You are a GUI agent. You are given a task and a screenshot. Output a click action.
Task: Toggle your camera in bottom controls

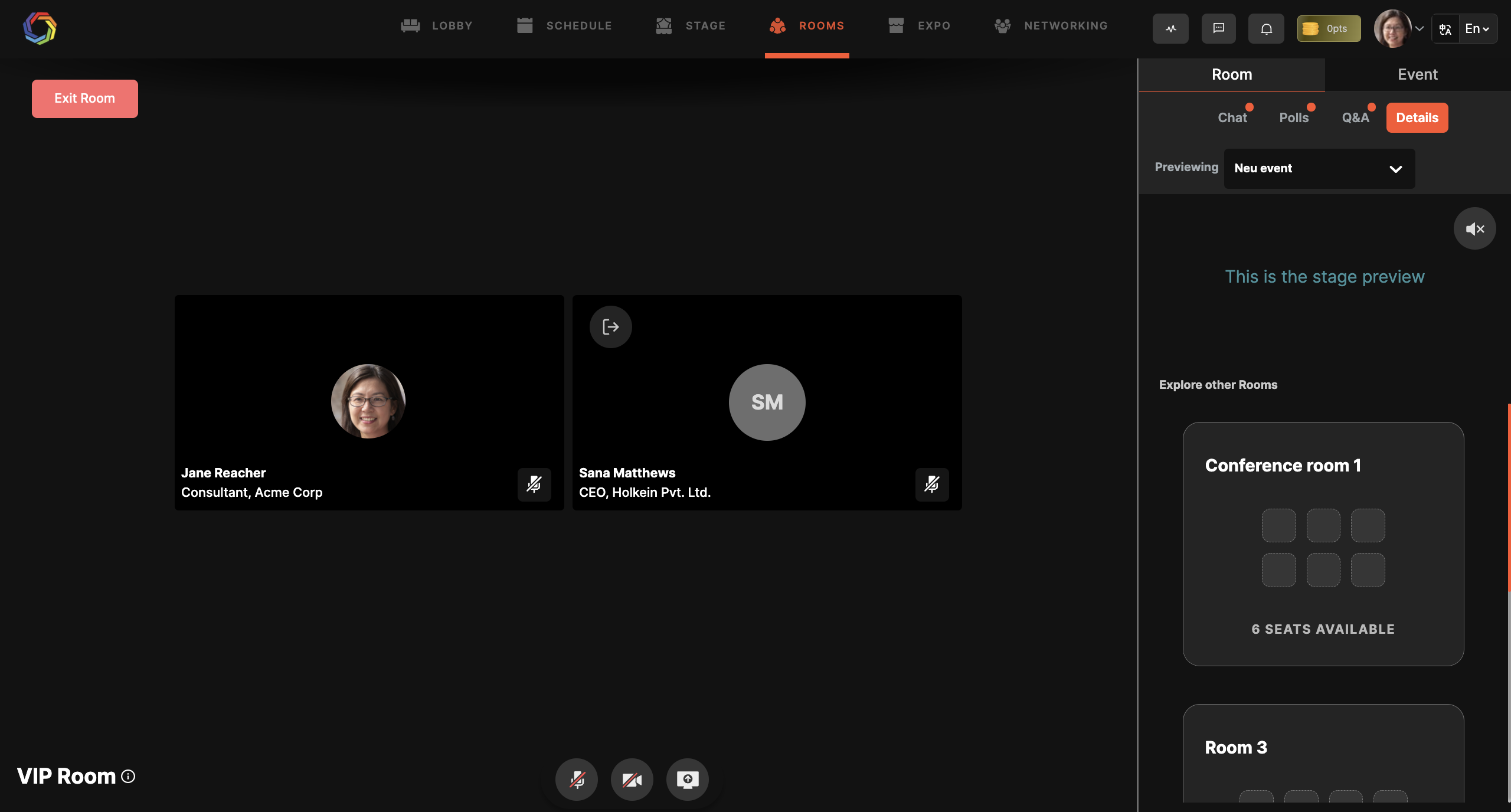[632, 780]
